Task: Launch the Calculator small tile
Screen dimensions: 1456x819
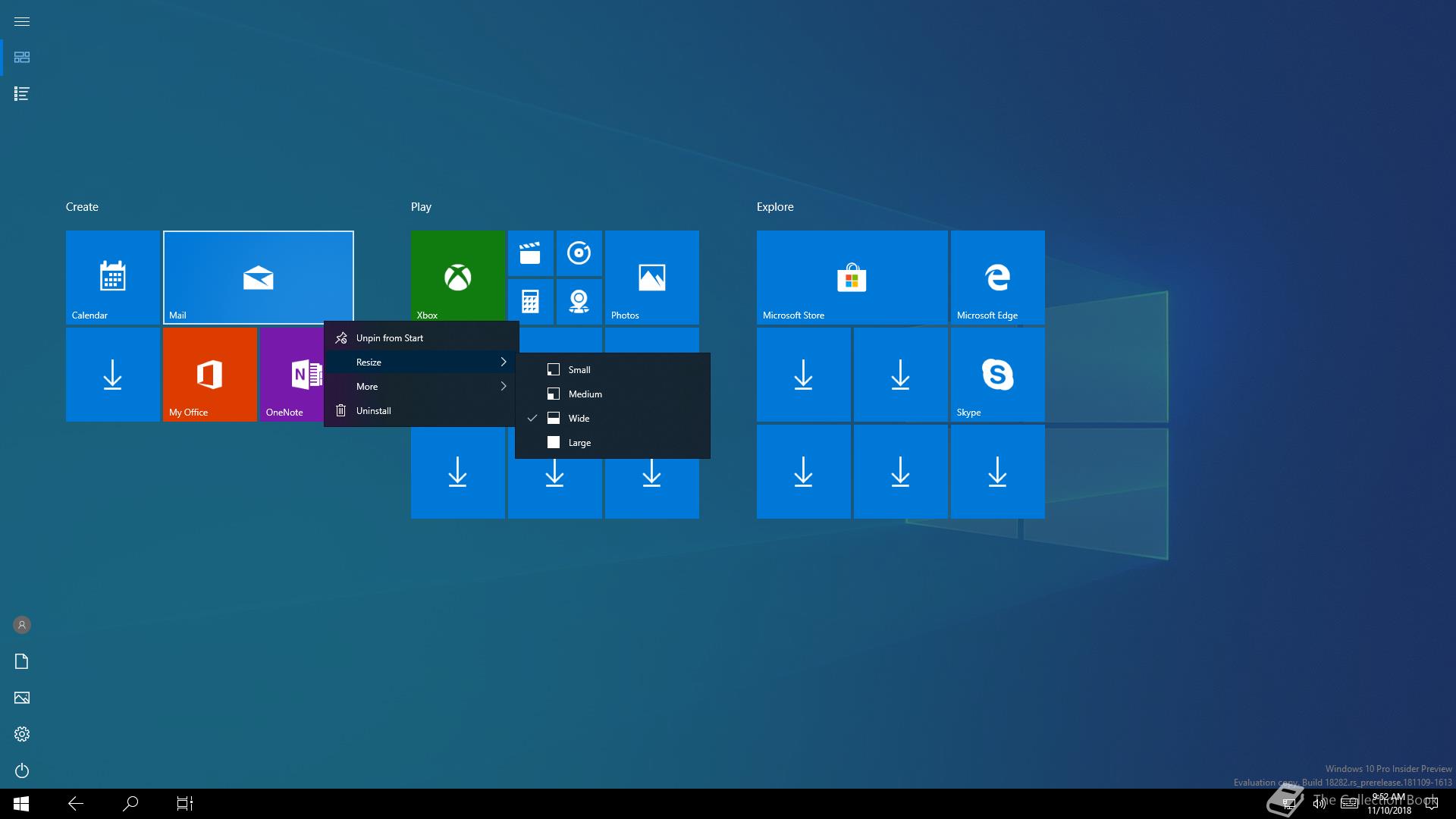Action: coord(531,302)
